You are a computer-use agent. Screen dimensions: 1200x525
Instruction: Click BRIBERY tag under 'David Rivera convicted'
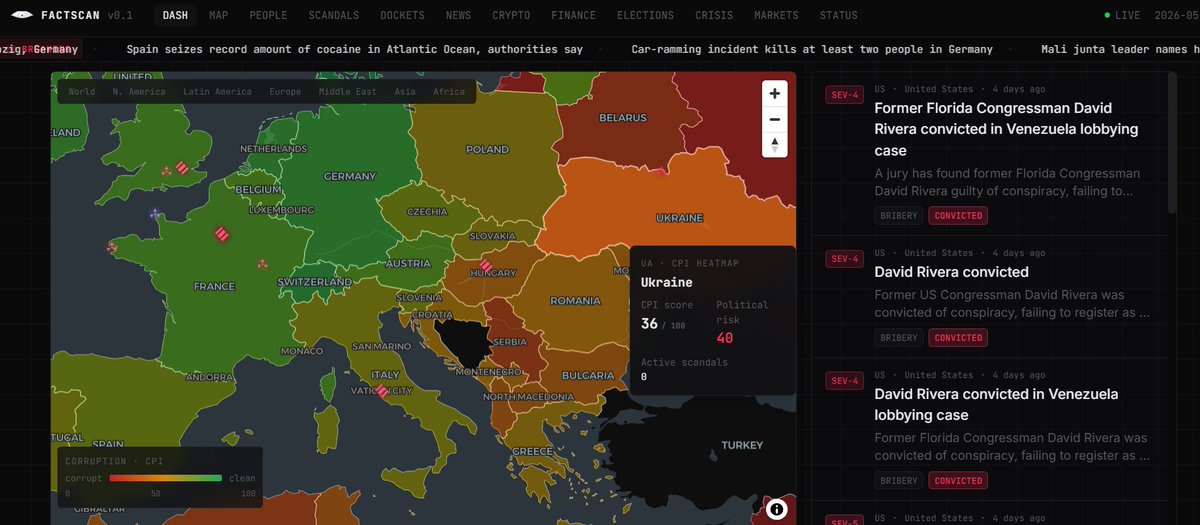pos(898,338)
